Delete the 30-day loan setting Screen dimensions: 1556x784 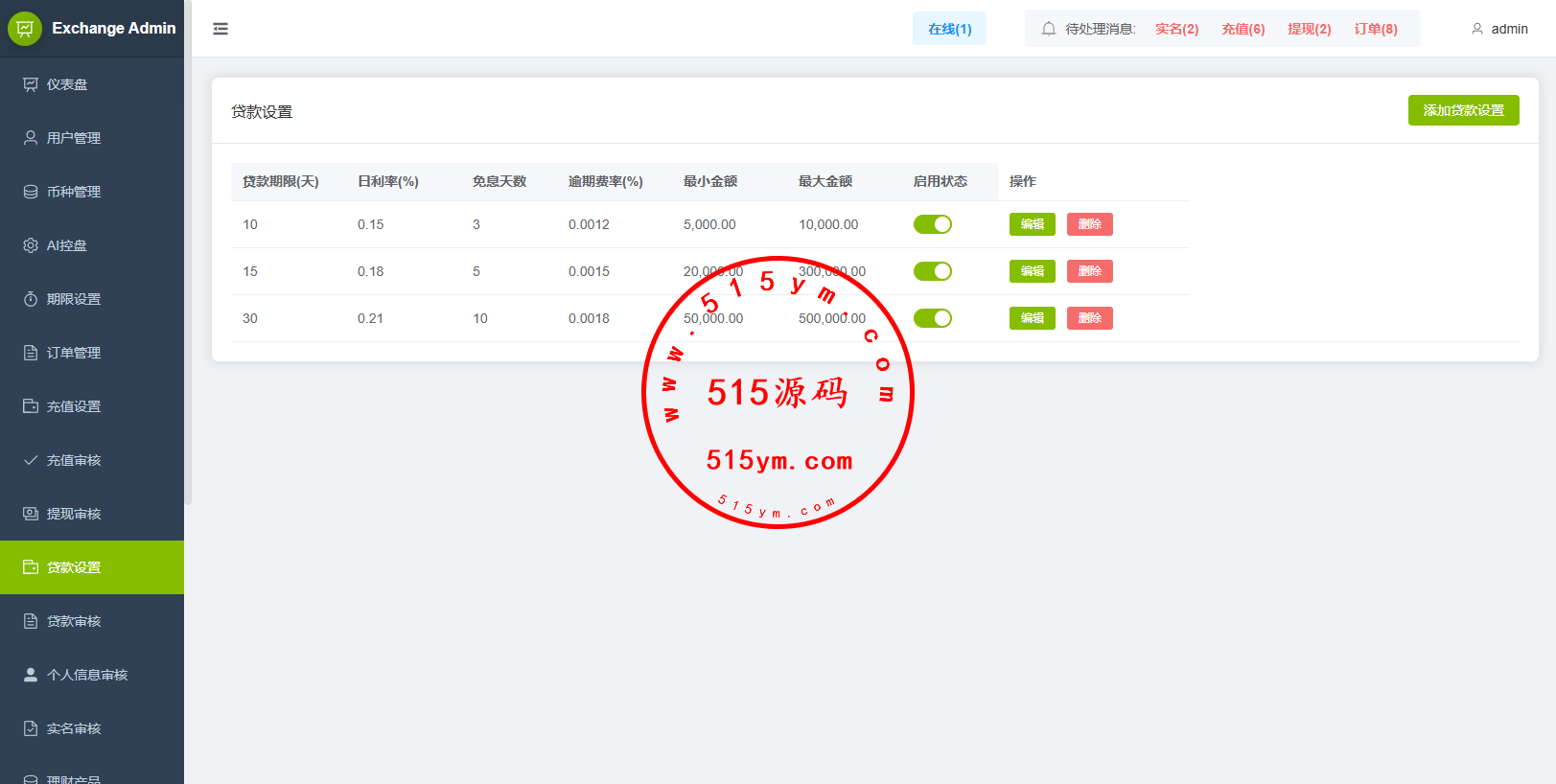click(x=1090, y=318)
